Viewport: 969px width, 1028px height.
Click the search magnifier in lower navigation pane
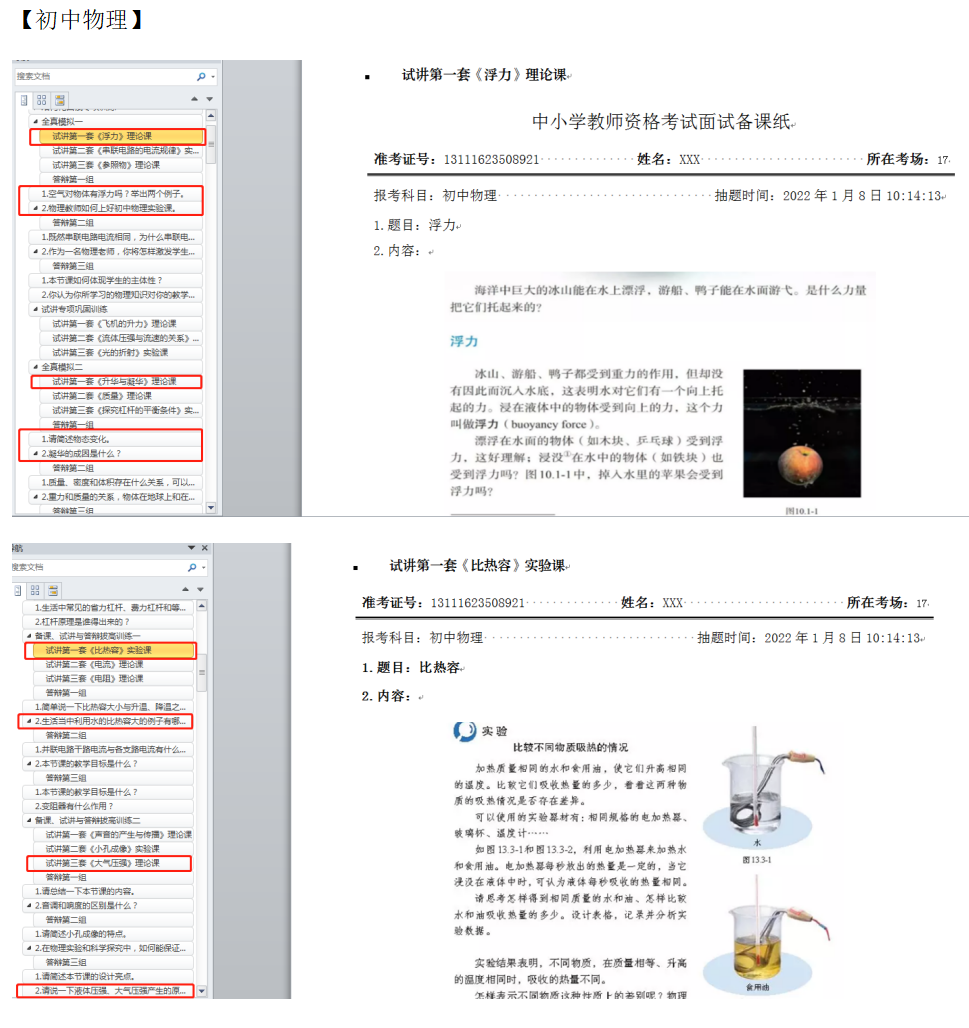(x=193, y=567)
